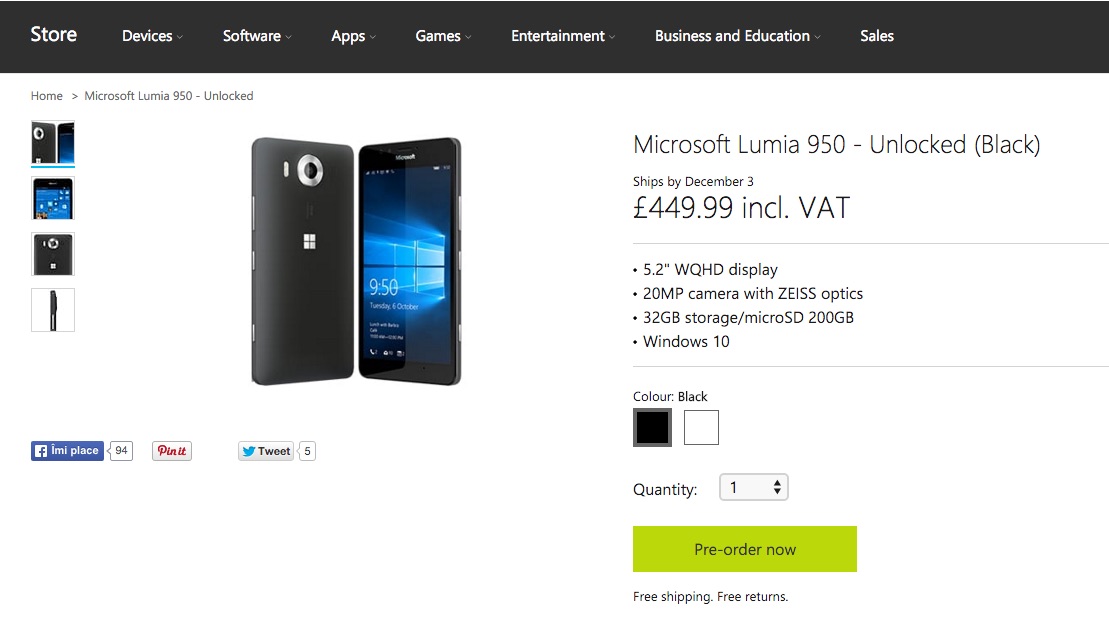Go to Home breadcrumb link
The image size is (1109, 624).
click(47, 96)
